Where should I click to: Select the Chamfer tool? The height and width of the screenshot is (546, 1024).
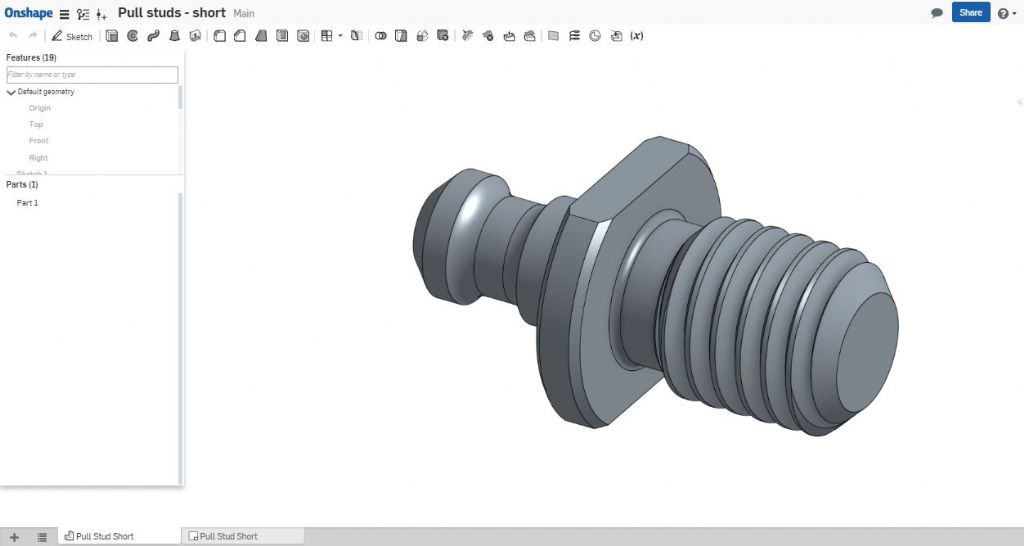pos(240,36)
